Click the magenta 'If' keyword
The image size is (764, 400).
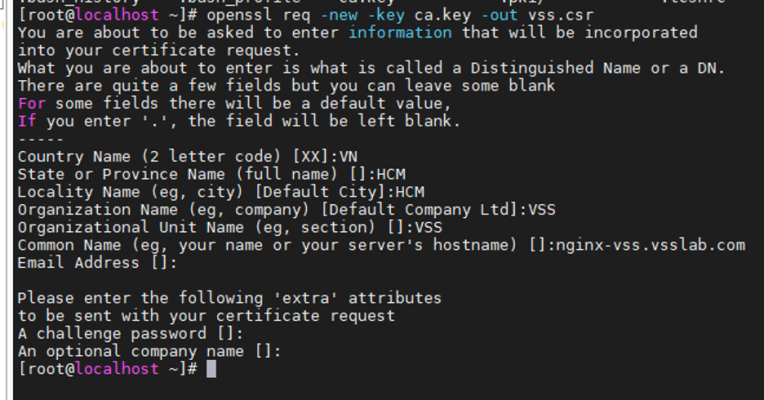[27, 121]
